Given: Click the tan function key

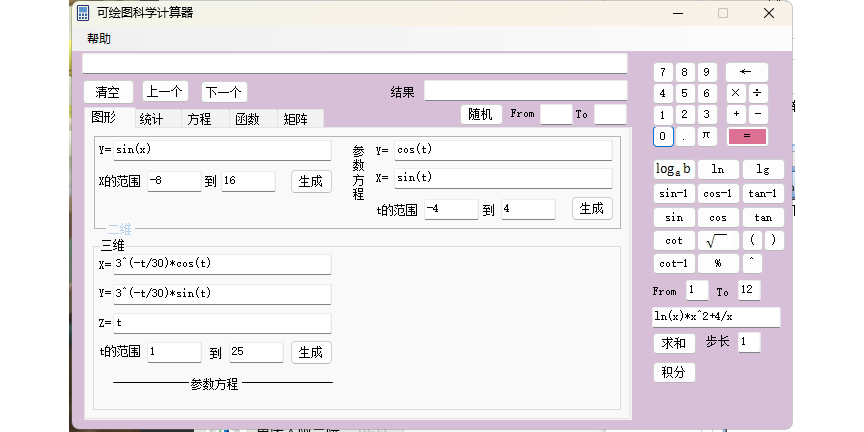Looking at the screenshot, I should [763, 218].
